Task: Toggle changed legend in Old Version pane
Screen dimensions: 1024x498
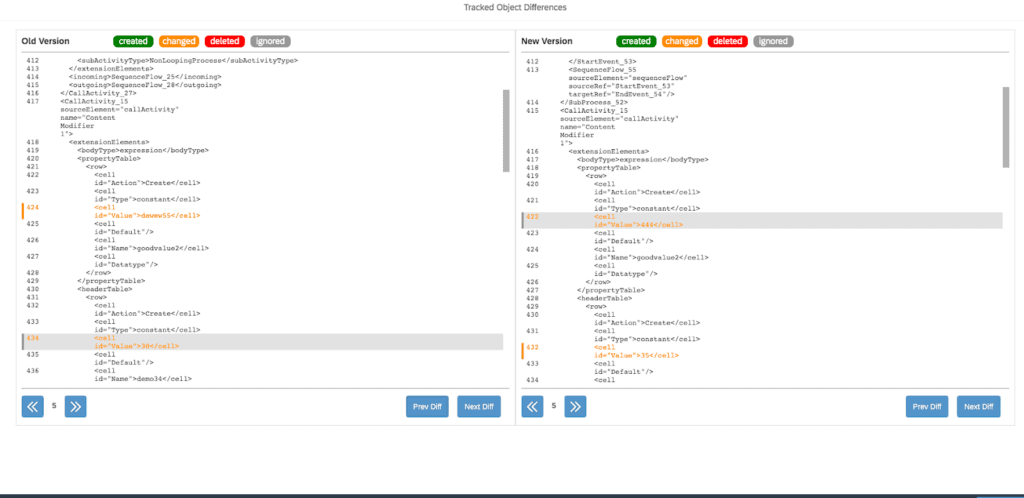Action: click(x=179, y=41)
